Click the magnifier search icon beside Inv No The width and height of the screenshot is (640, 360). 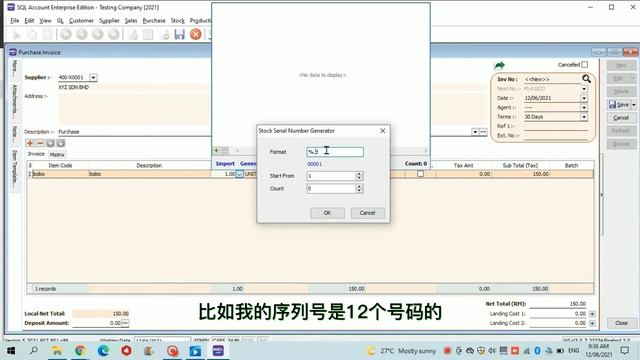point(587,78)
